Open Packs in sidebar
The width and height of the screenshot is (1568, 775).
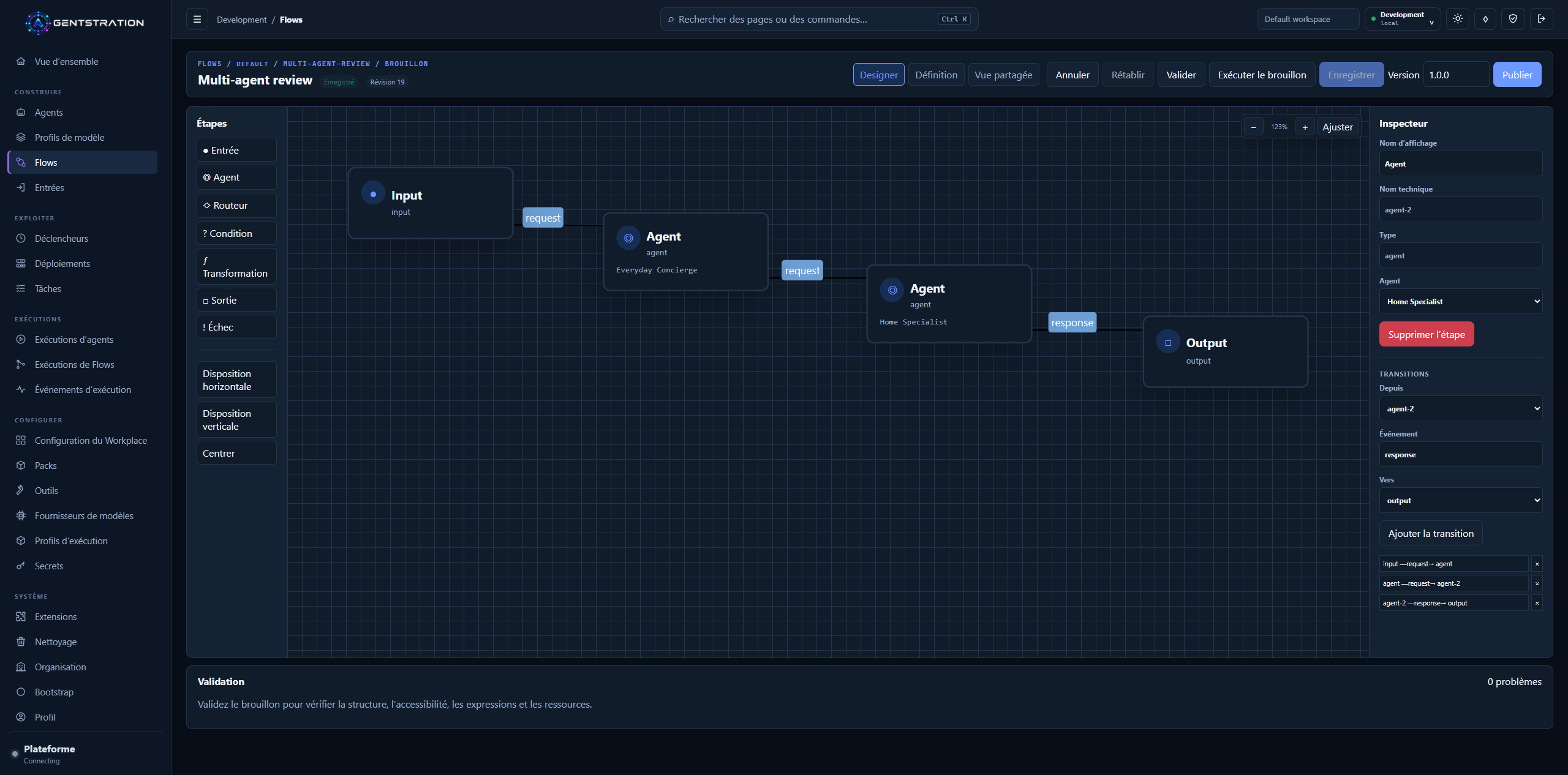(x=82, y=465)
